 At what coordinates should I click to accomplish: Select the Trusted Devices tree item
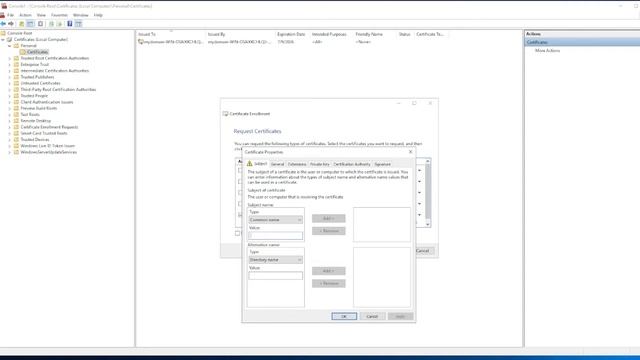tap(35, 140)
